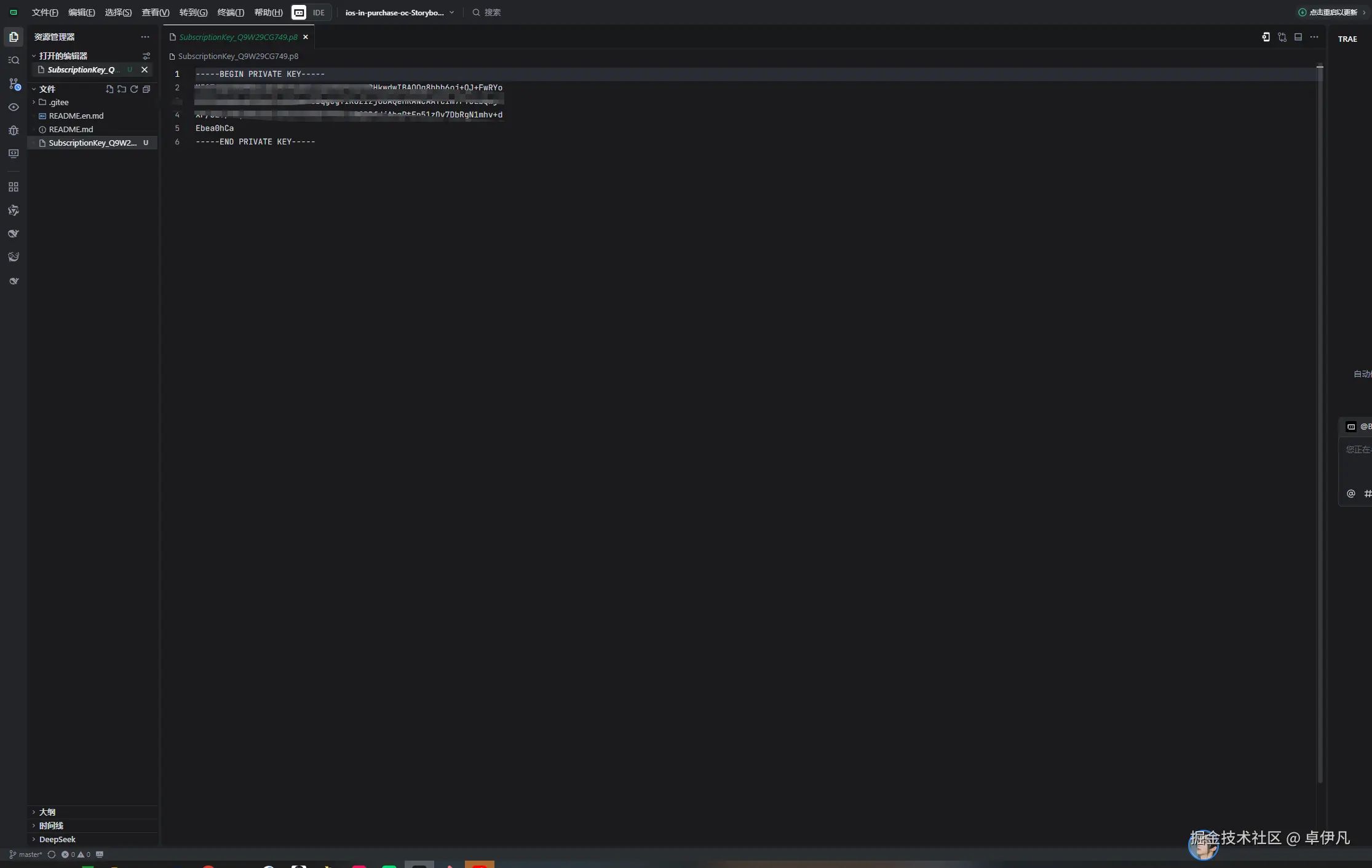
Task: Select the SubscriptionKey_Q9W29CG749.p8 editor tab
Action: pos(238,37)
